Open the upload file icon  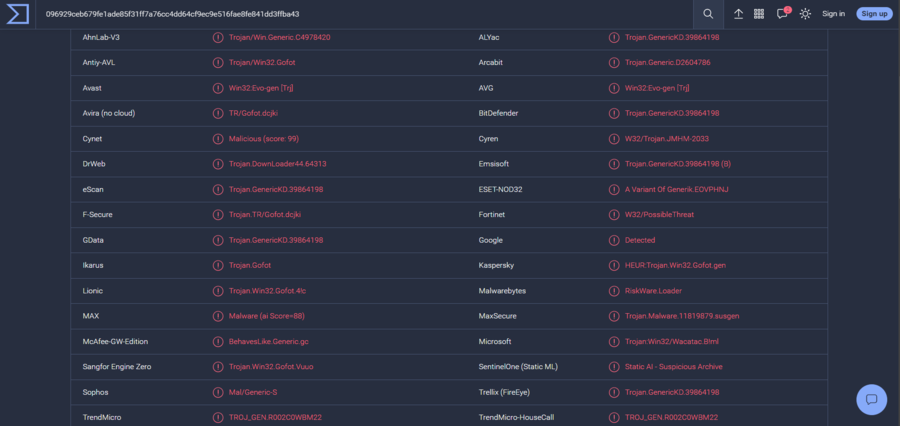(x=739, y=14)
